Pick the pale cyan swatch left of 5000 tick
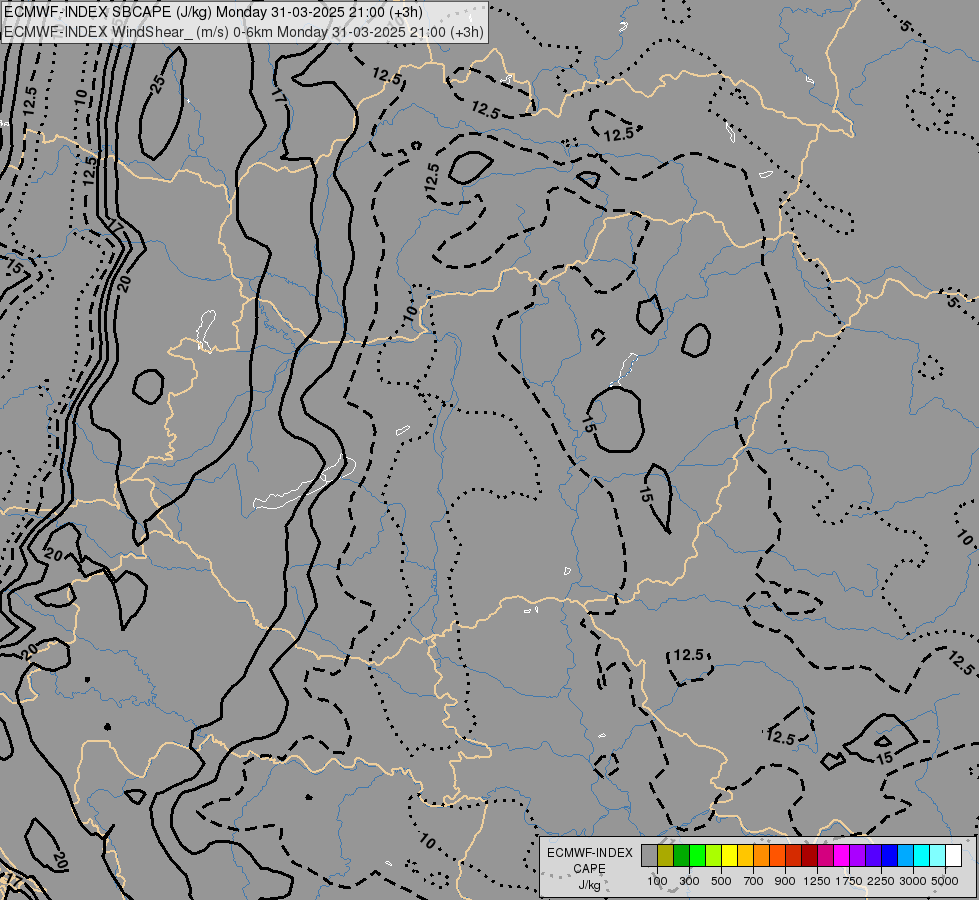 coord(937,856)
